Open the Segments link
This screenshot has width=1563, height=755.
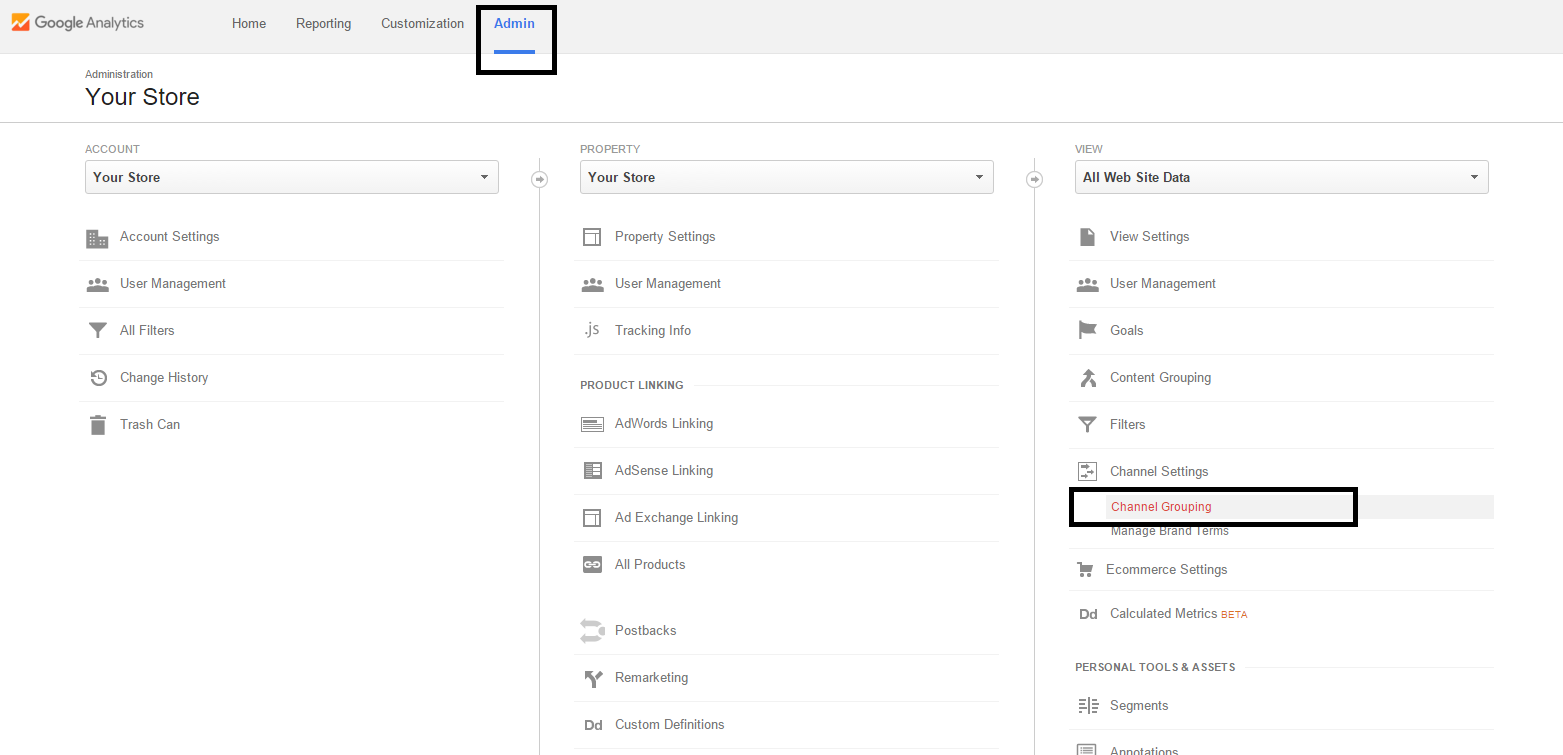1139,706
